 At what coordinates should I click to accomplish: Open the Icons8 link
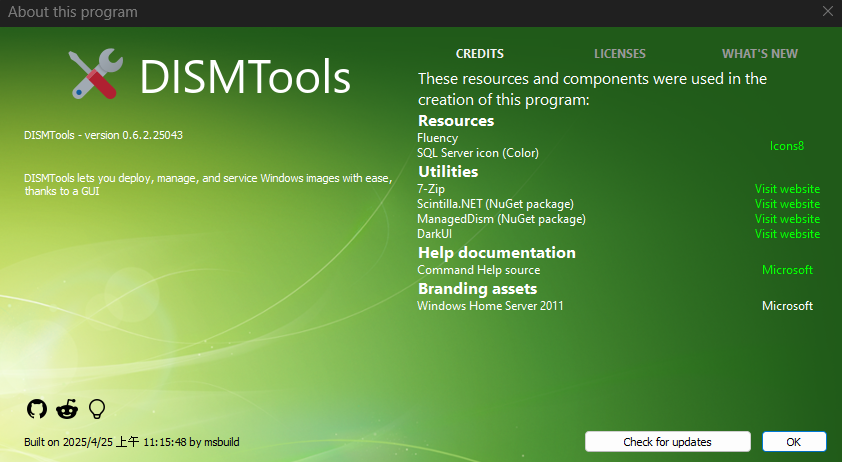[787, 146]
